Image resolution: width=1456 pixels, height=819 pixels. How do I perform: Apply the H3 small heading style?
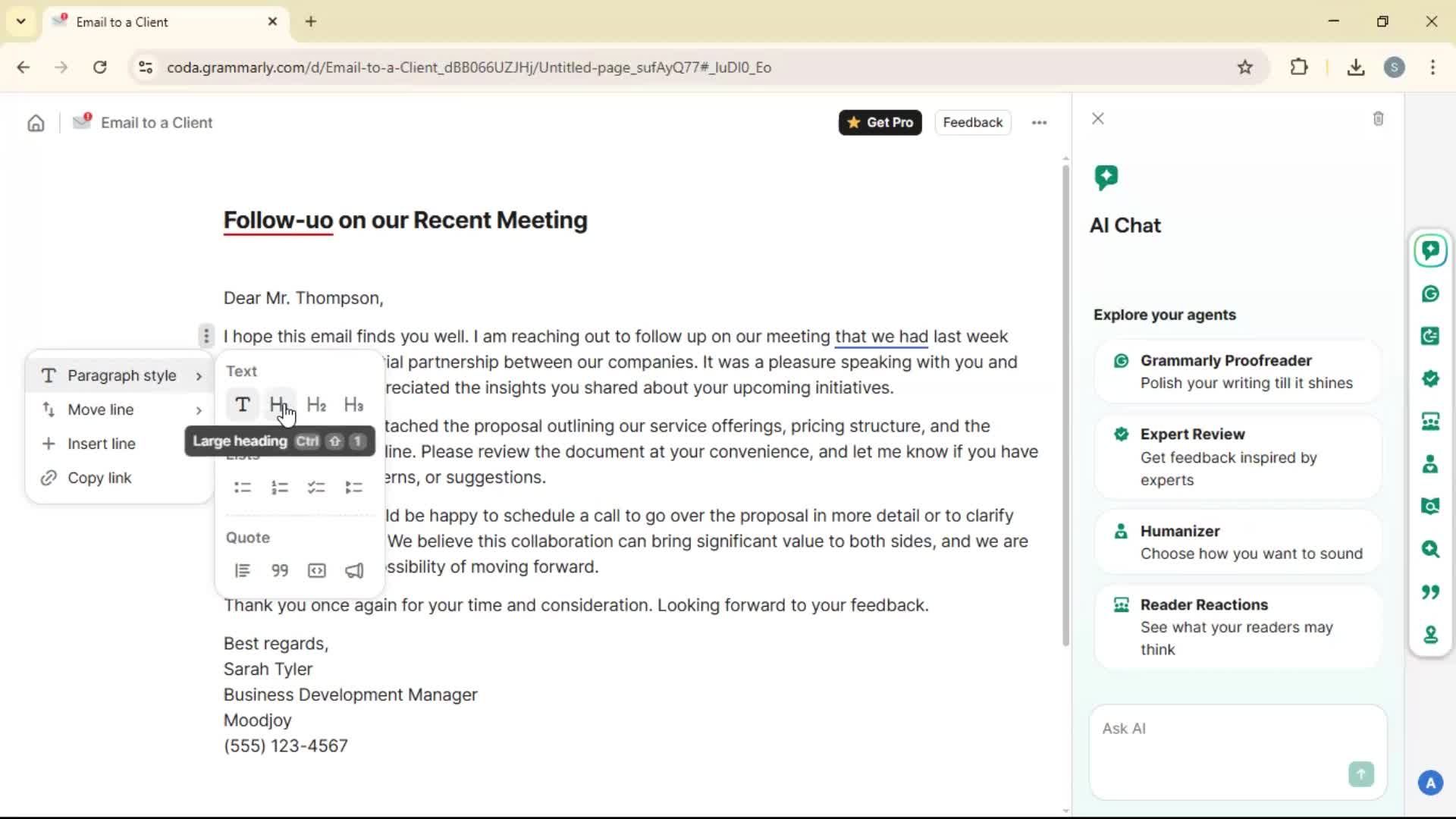click(353, 405)
